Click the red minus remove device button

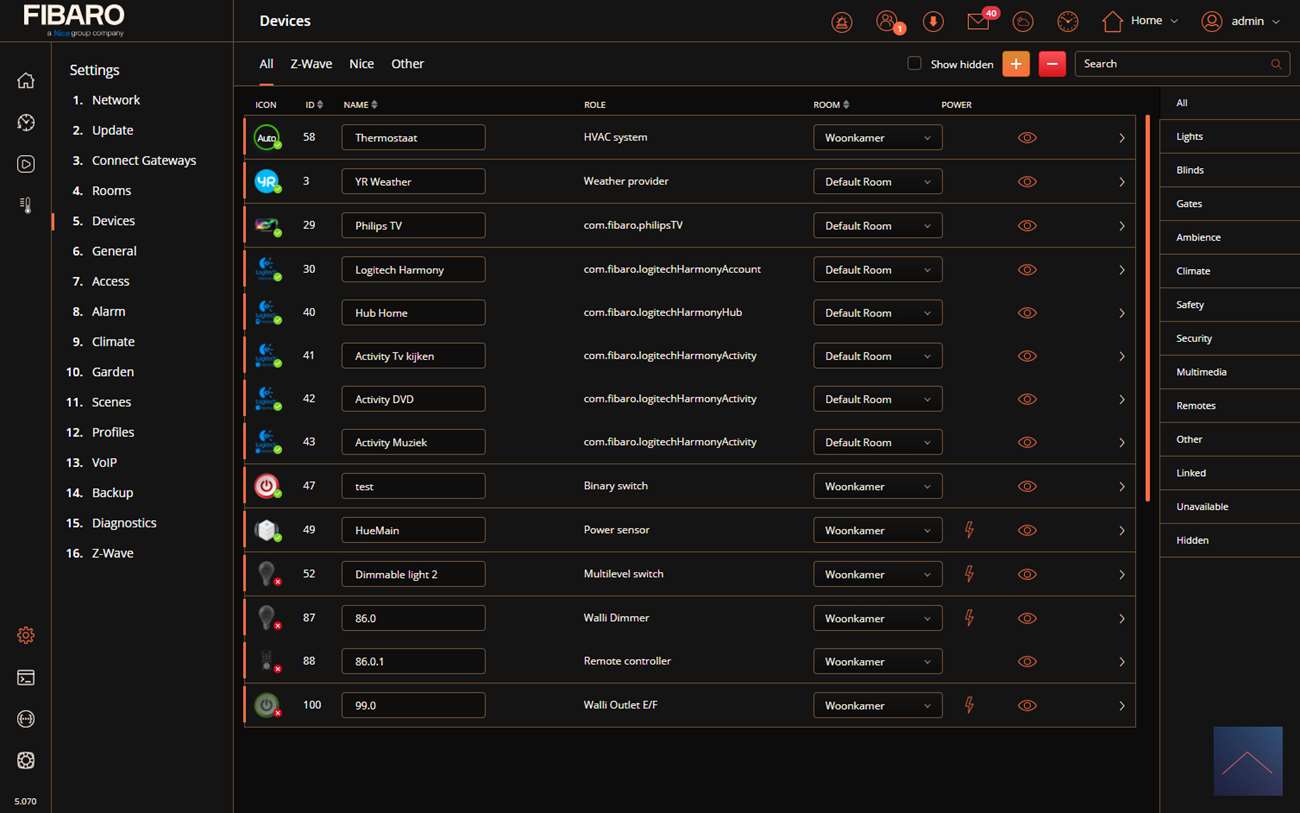(x=1051, y=64)
